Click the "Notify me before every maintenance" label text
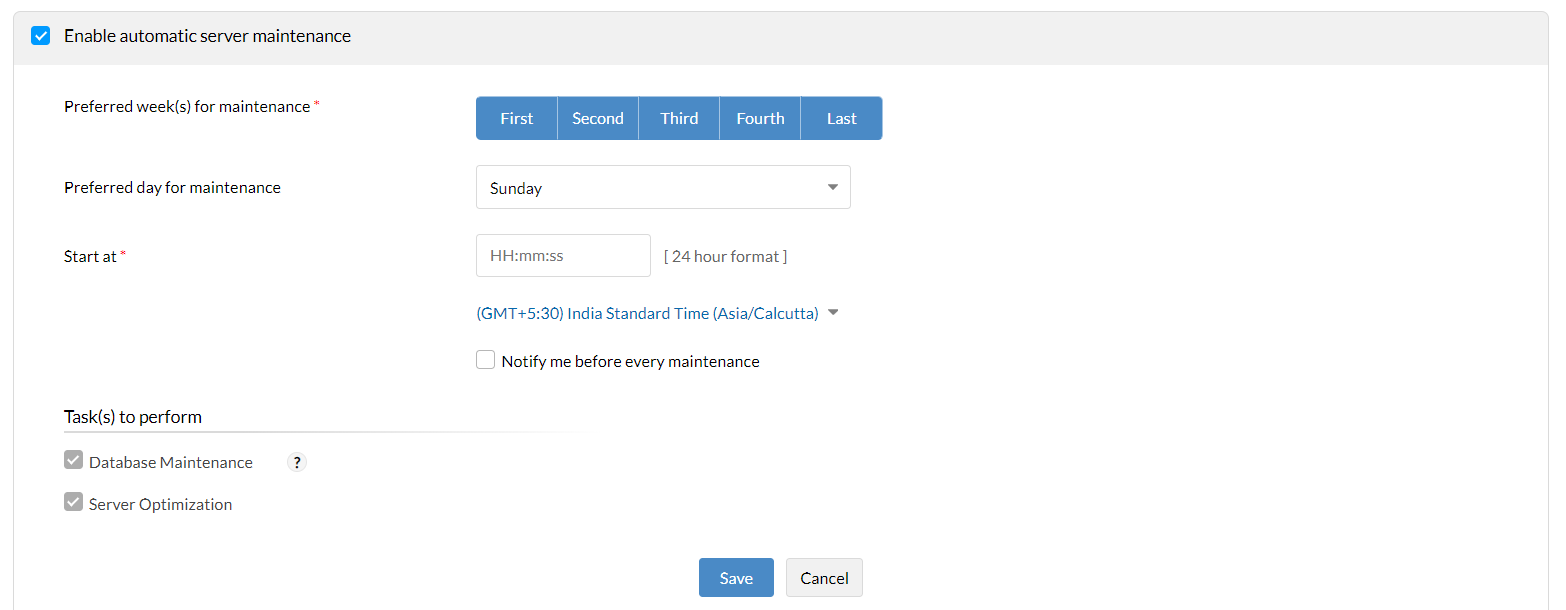The width and height of the screenshot is (1566, 610). coord(630,361)
